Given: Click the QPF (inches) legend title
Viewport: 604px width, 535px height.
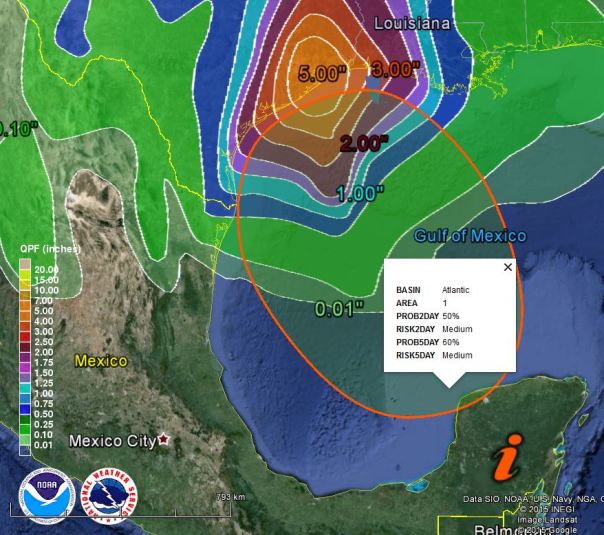Looking at the screenshot, I should point(50,249).
